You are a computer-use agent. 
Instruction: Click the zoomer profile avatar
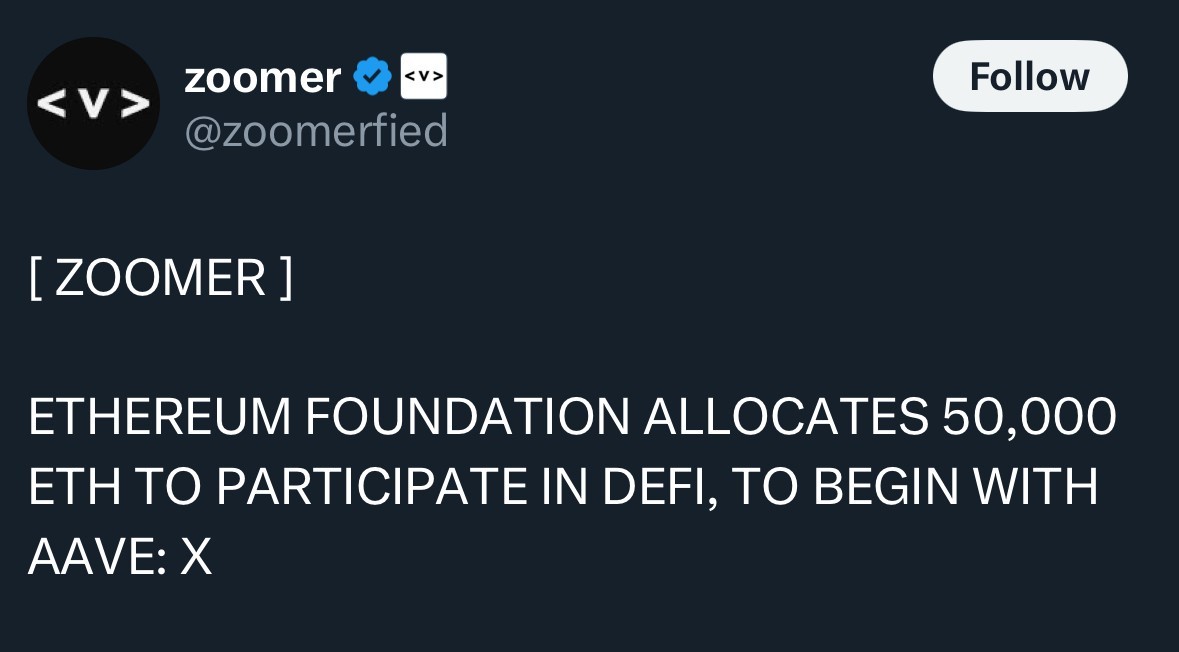click(93, 104)
